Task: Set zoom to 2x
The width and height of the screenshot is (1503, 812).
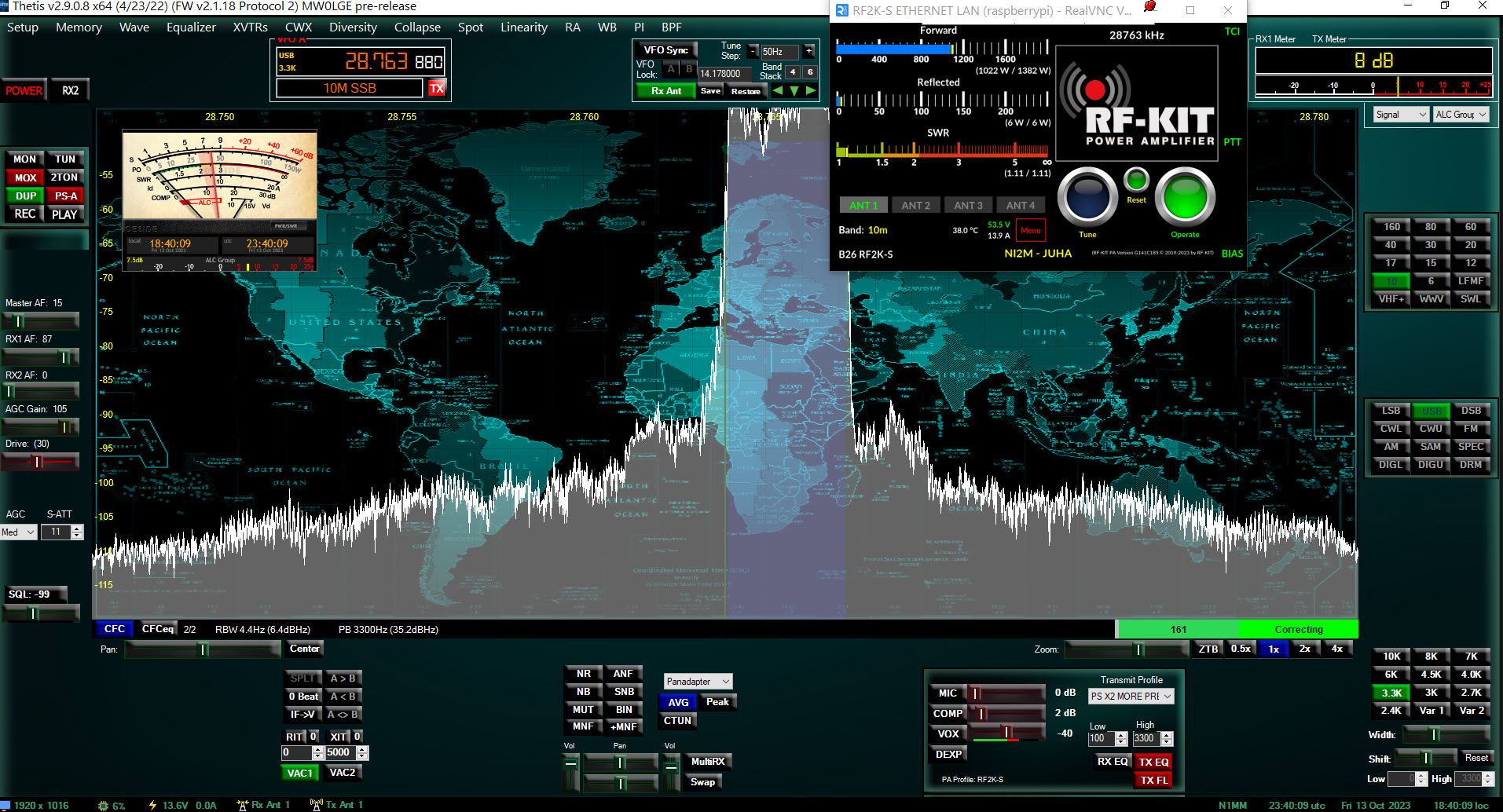Action: (1305, 649)
